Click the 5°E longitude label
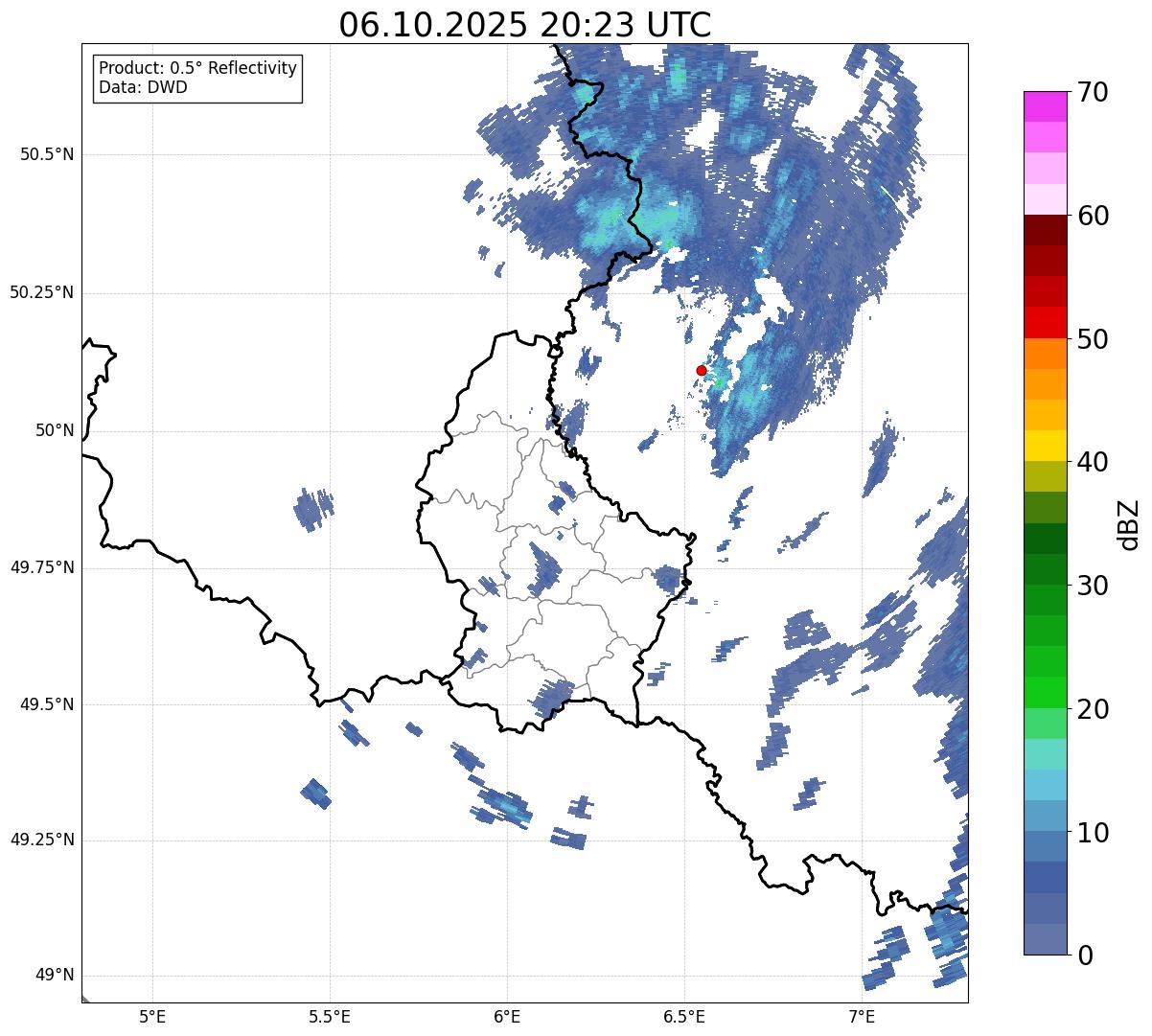1152x1036 pixels. coord(152,1016)
